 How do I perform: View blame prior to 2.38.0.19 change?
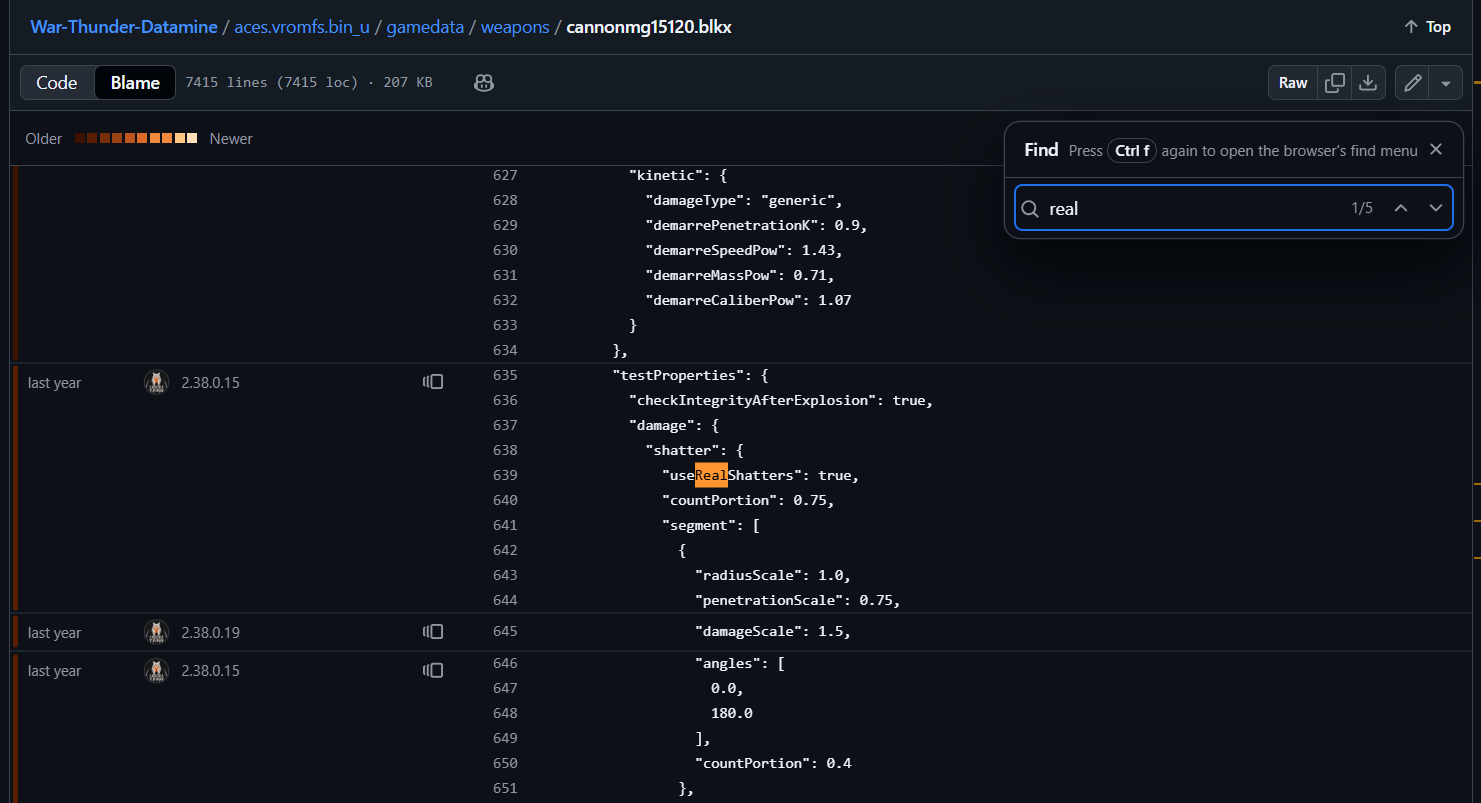(x=433, y=632)
